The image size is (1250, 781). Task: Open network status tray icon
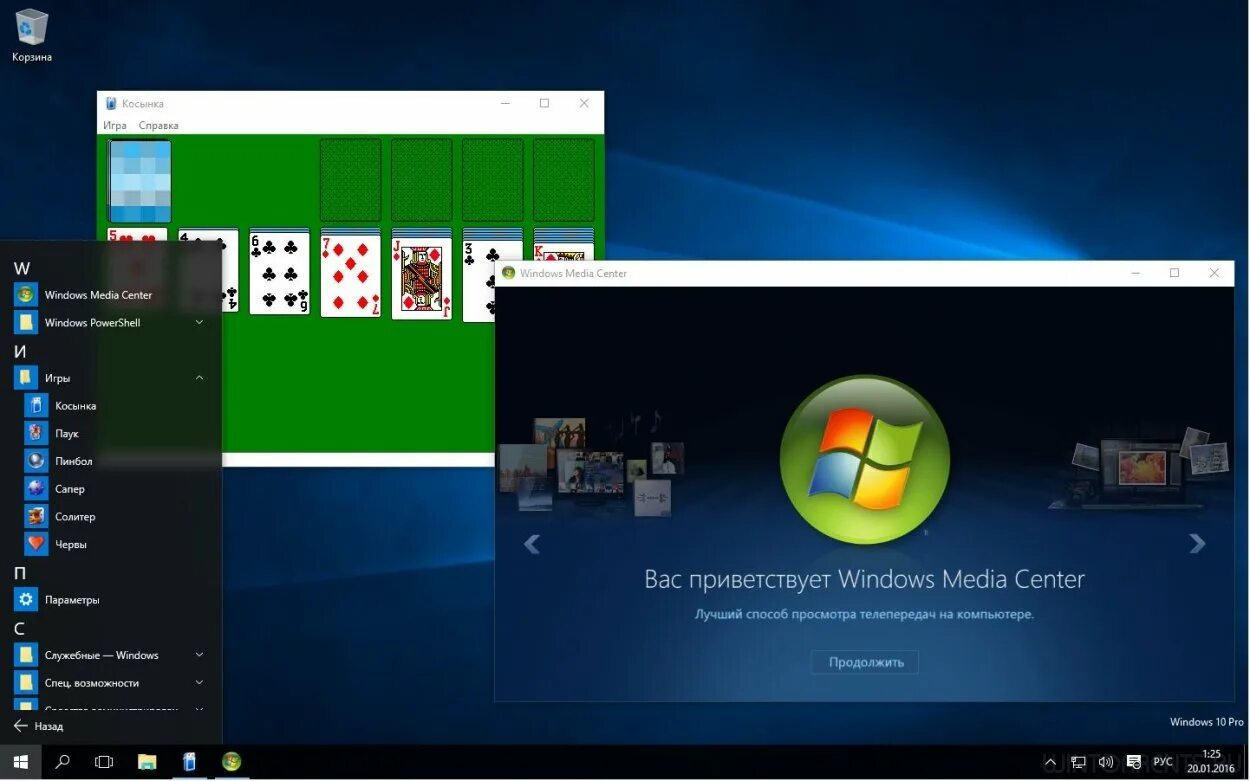pyautogui.click(x=1078, y=762)
